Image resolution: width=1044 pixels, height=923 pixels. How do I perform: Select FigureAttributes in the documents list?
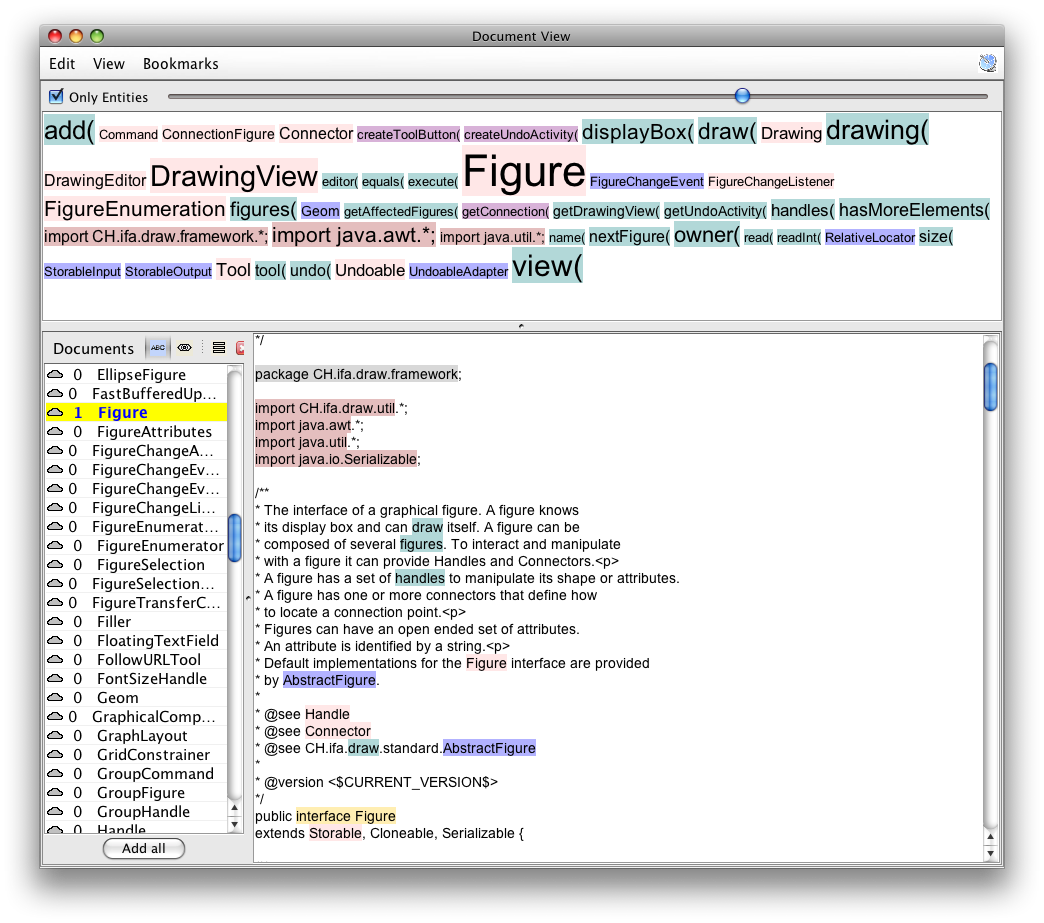click(x=154, y=432)
